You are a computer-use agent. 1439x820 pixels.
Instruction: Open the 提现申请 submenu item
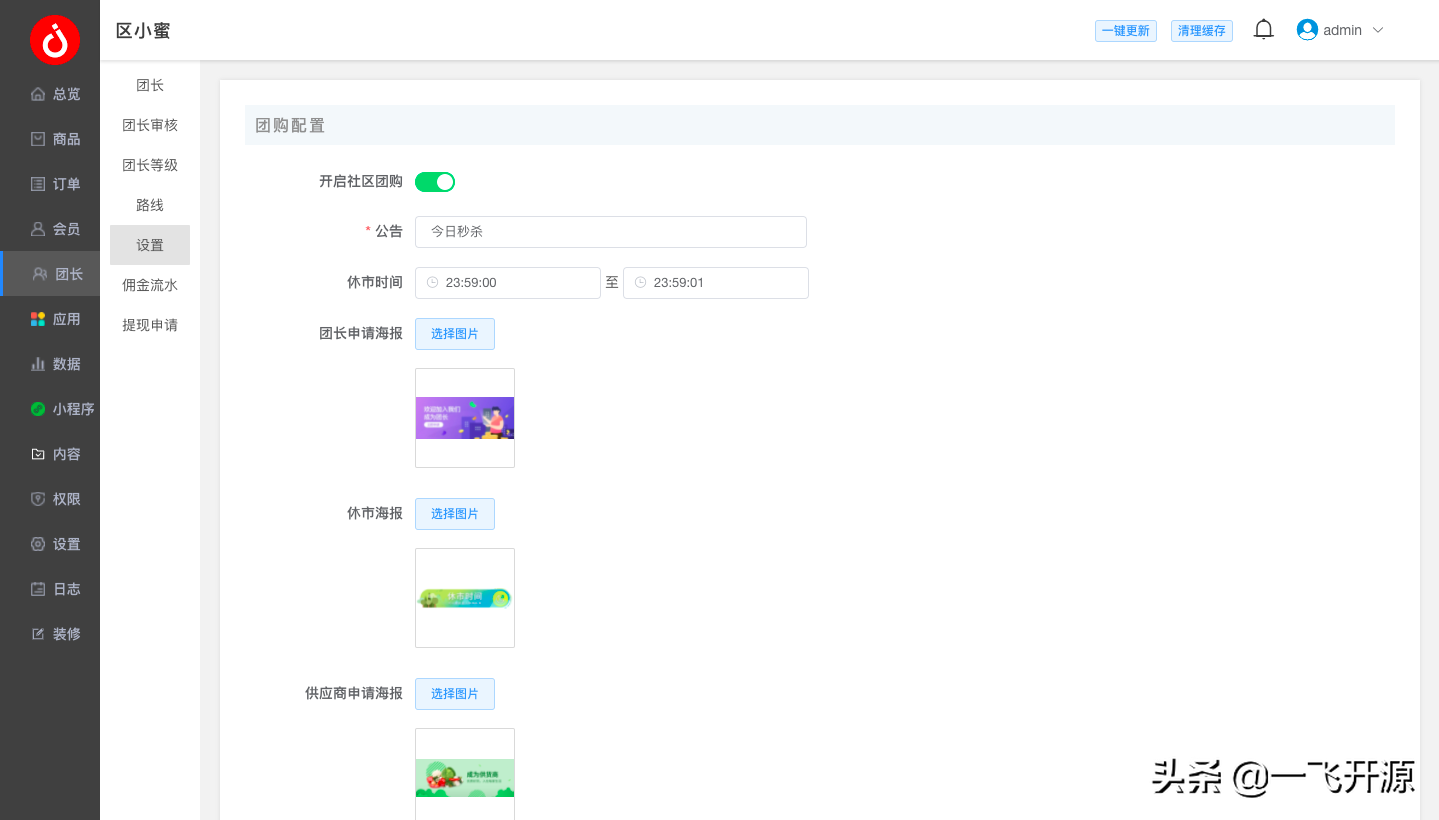(150, 325)
